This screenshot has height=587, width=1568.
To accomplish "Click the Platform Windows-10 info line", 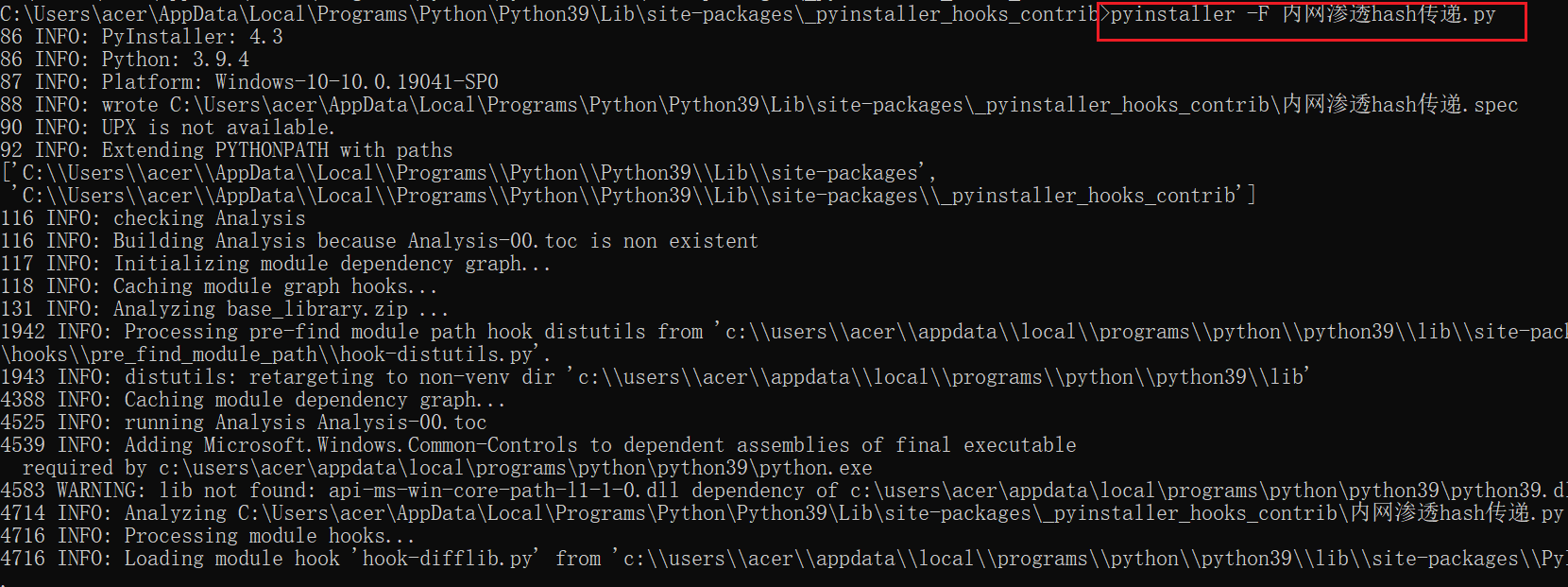I will [x=299, y=82].
